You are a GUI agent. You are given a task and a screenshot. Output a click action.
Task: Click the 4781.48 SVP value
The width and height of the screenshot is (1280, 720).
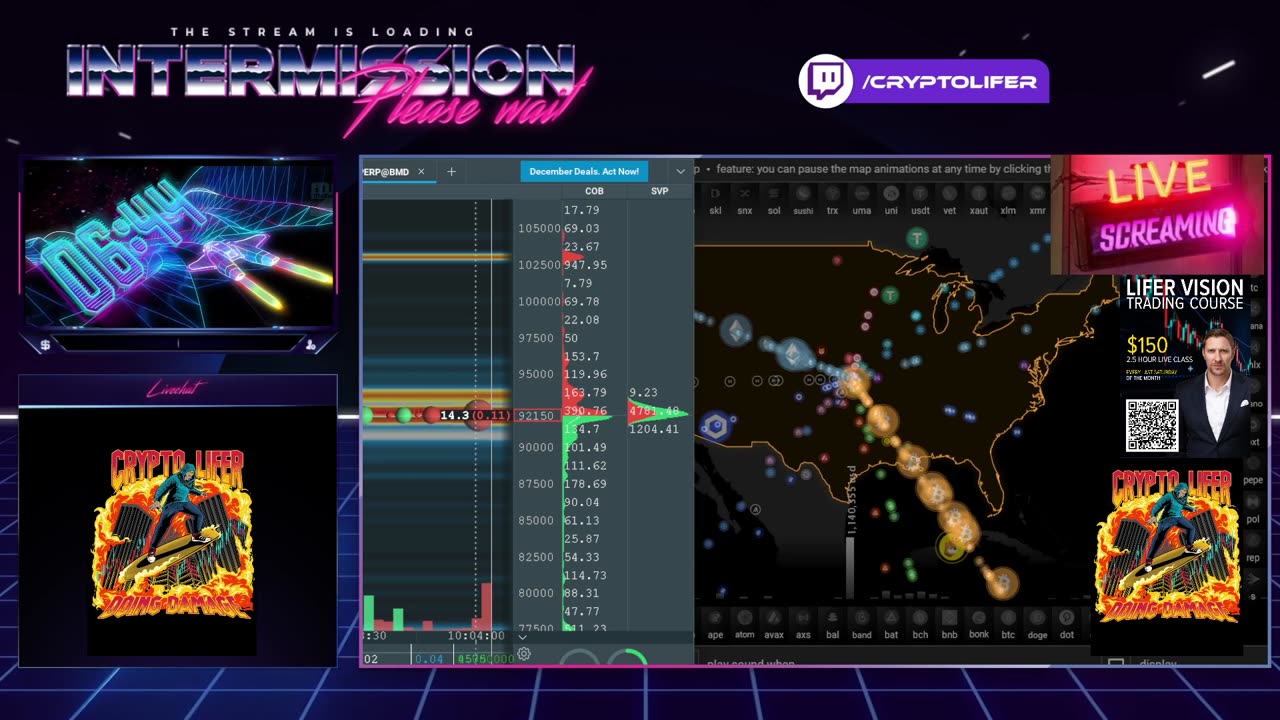pos(654,411)
